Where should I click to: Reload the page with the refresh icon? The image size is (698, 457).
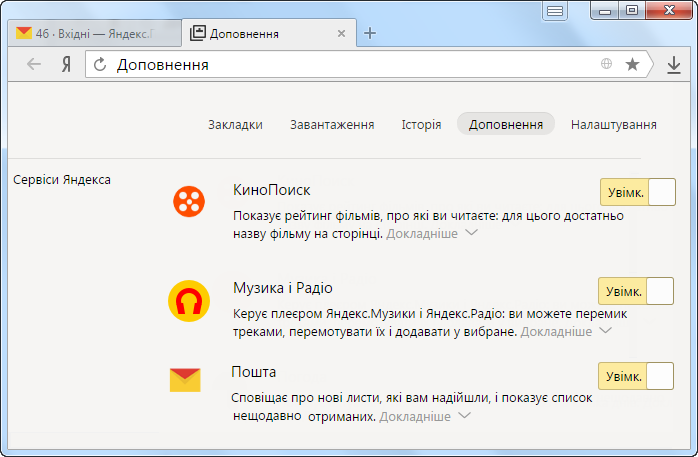(x=100, y=65)
